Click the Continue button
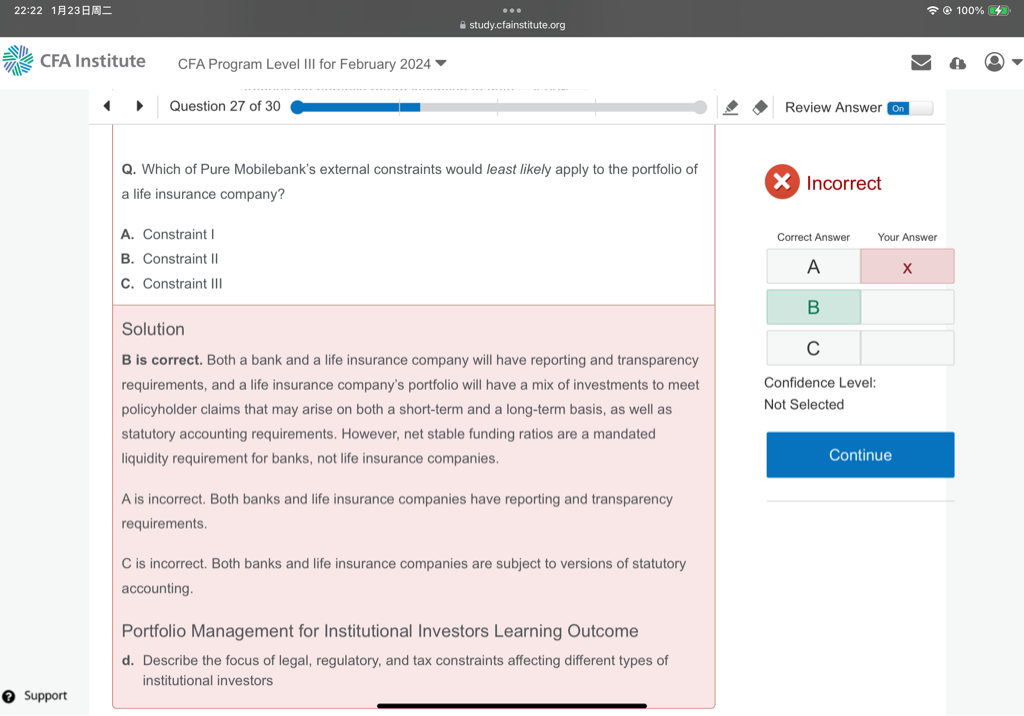Image resolution: width=1024 pixels, height=716 pixels. [x=860, y=455]
